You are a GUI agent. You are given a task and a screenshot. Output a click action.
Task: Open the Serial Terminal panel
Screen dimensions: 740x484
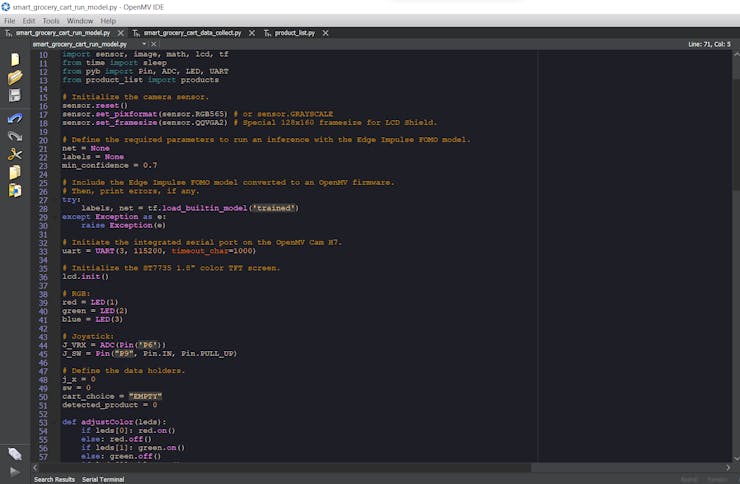tap(103, 479)
